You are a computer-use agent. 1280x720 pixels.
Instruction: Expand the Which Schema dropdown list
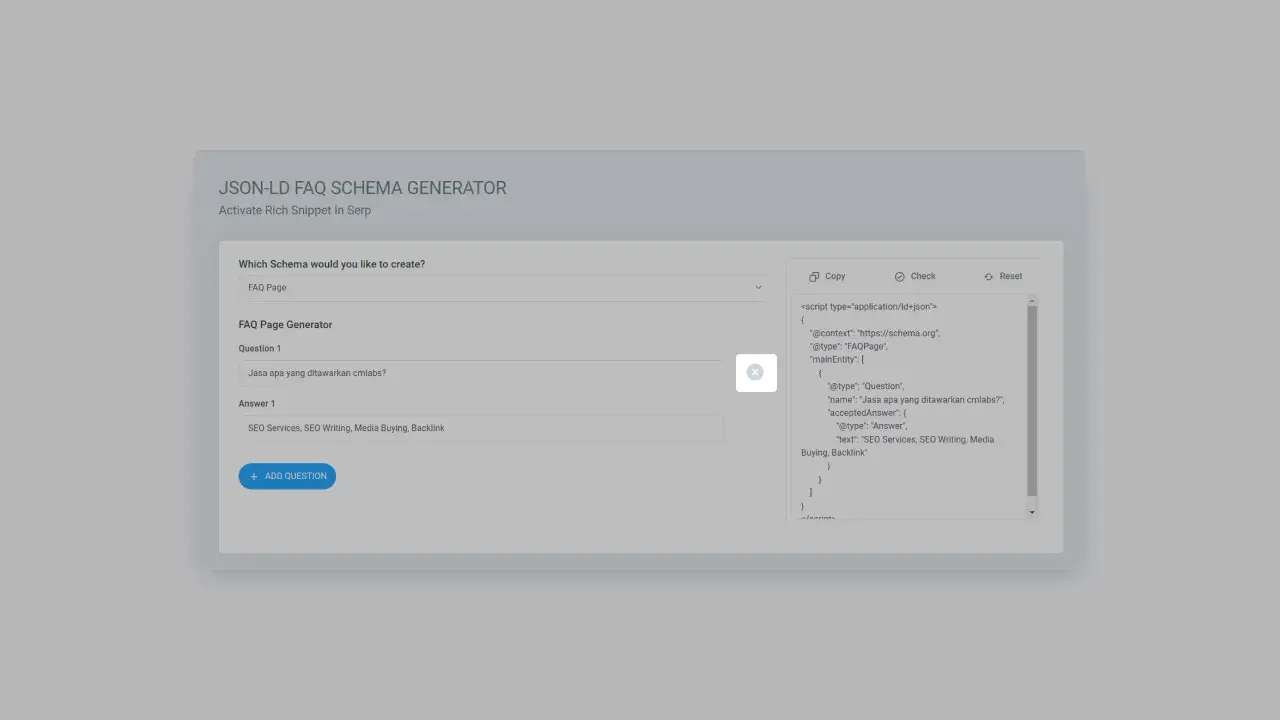(x=500, y=287)
